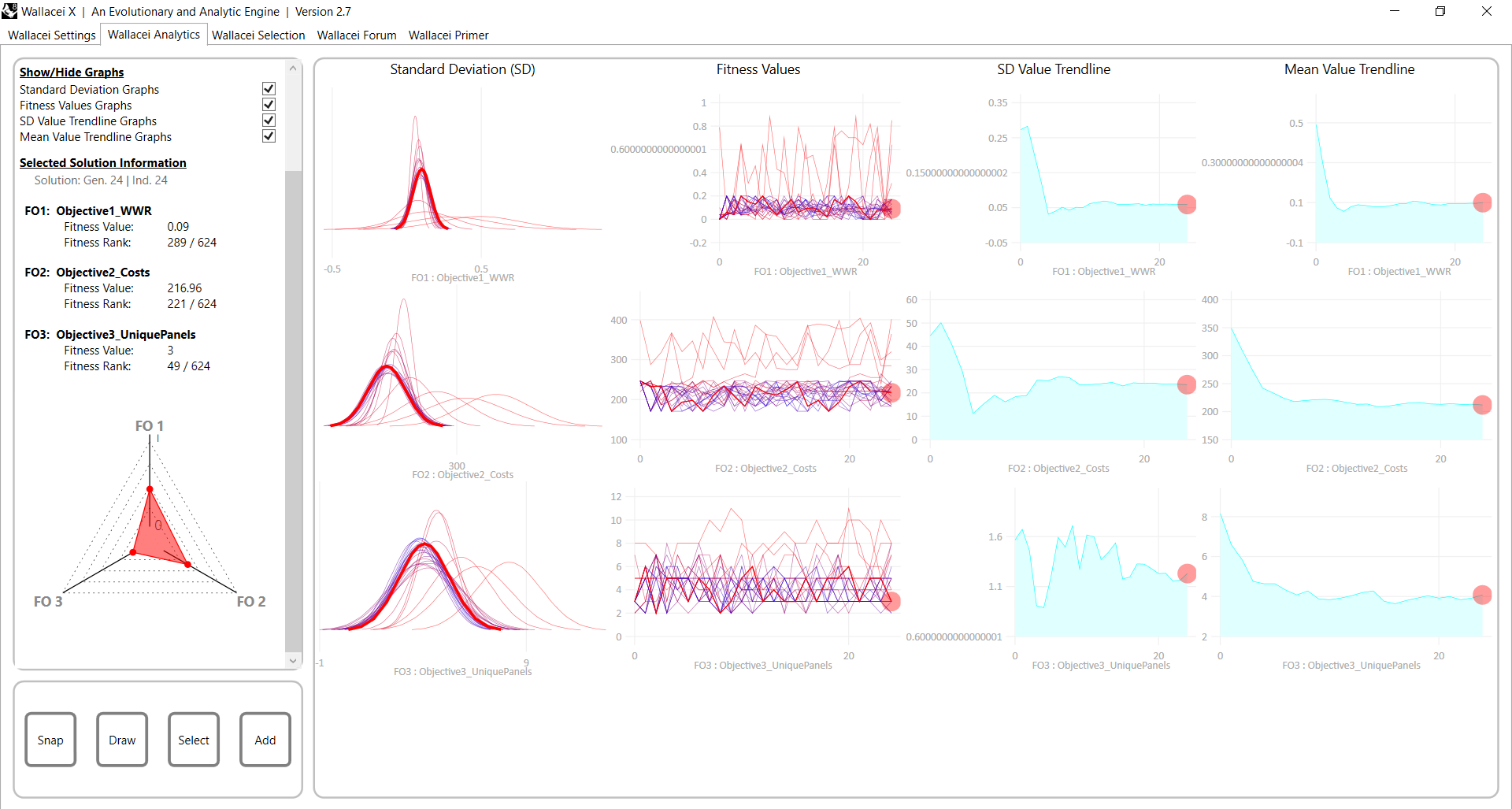The image size is (1512, 809).
Task: Click the red marker on FO2 SD Value Trendline
Action: pyautogui.click(x=1187, y=384)
